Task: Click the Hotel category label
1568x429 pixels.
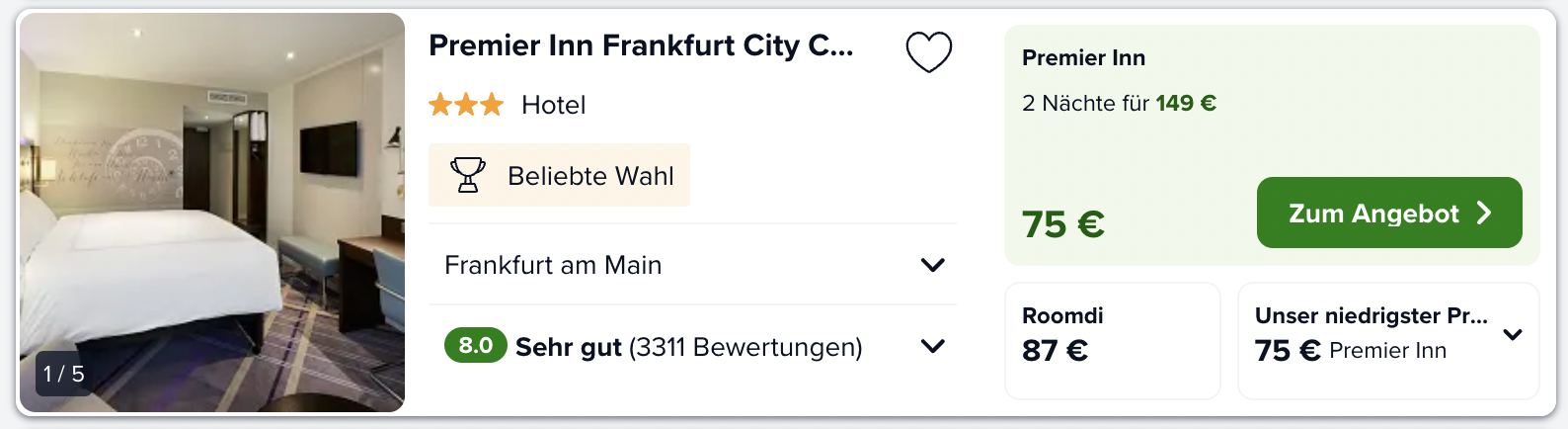Action: tap(554, 105)
